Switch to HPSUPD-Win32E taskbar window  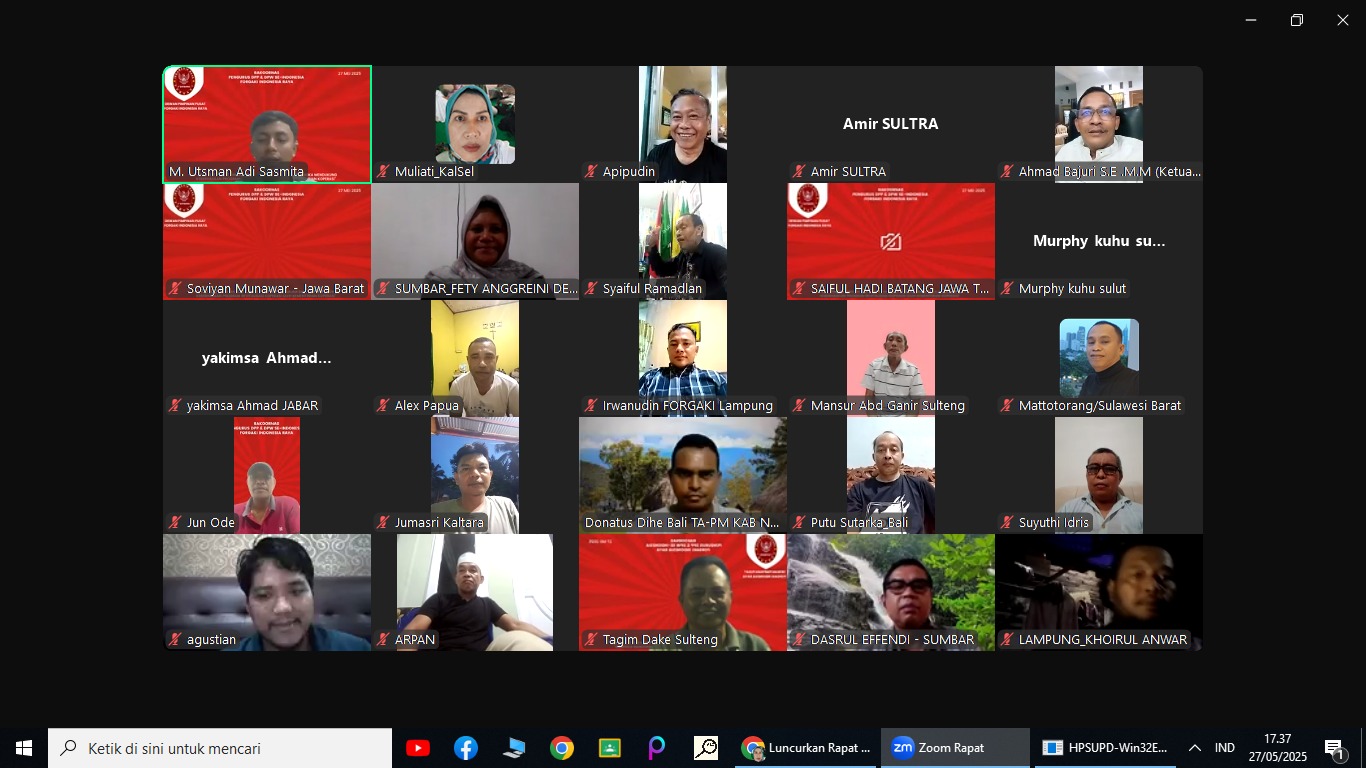click(1105, 748)
